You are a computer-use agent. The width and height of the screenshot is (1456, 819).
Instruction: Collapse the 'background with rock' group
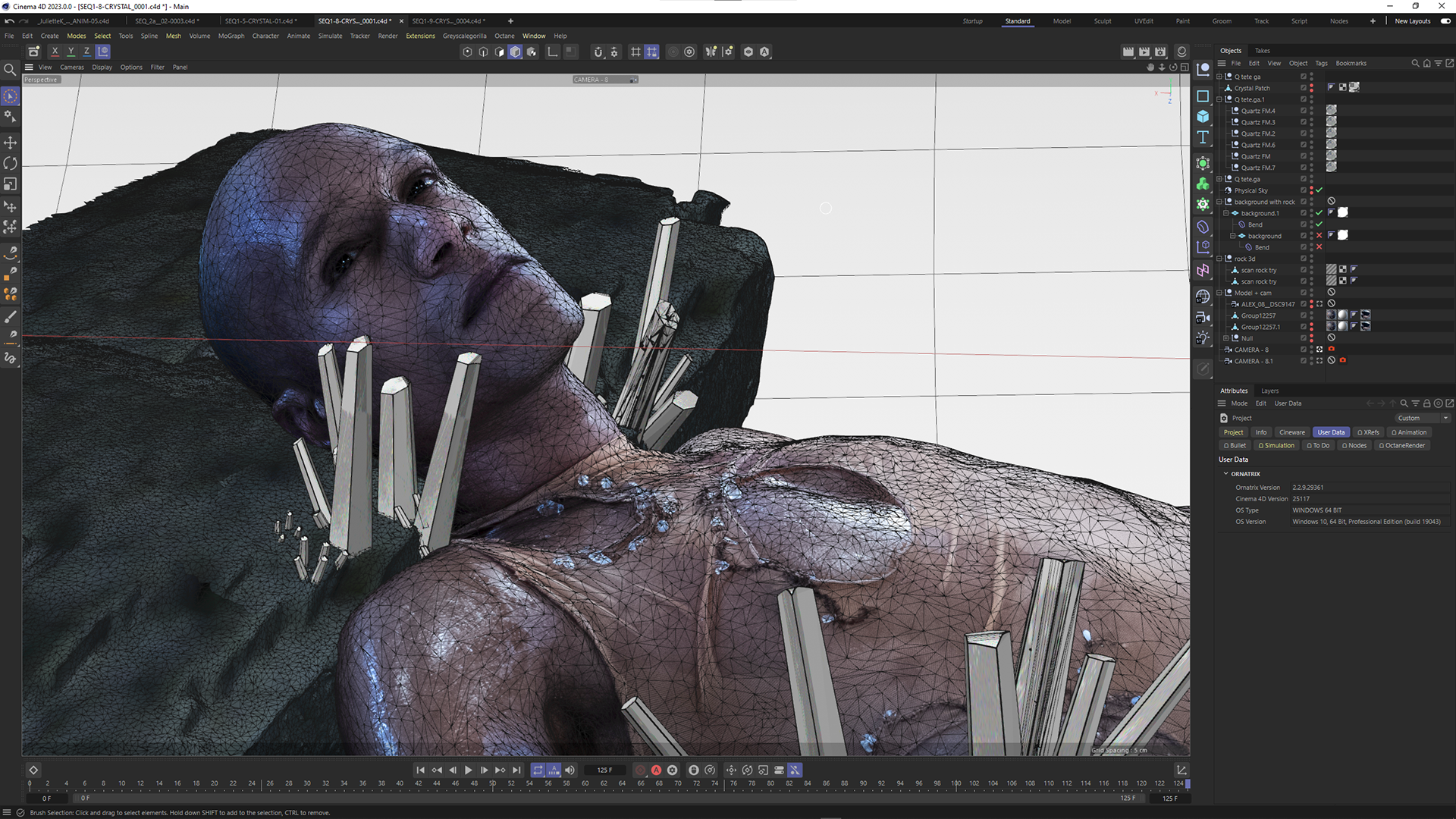(x=1219, y=202)
